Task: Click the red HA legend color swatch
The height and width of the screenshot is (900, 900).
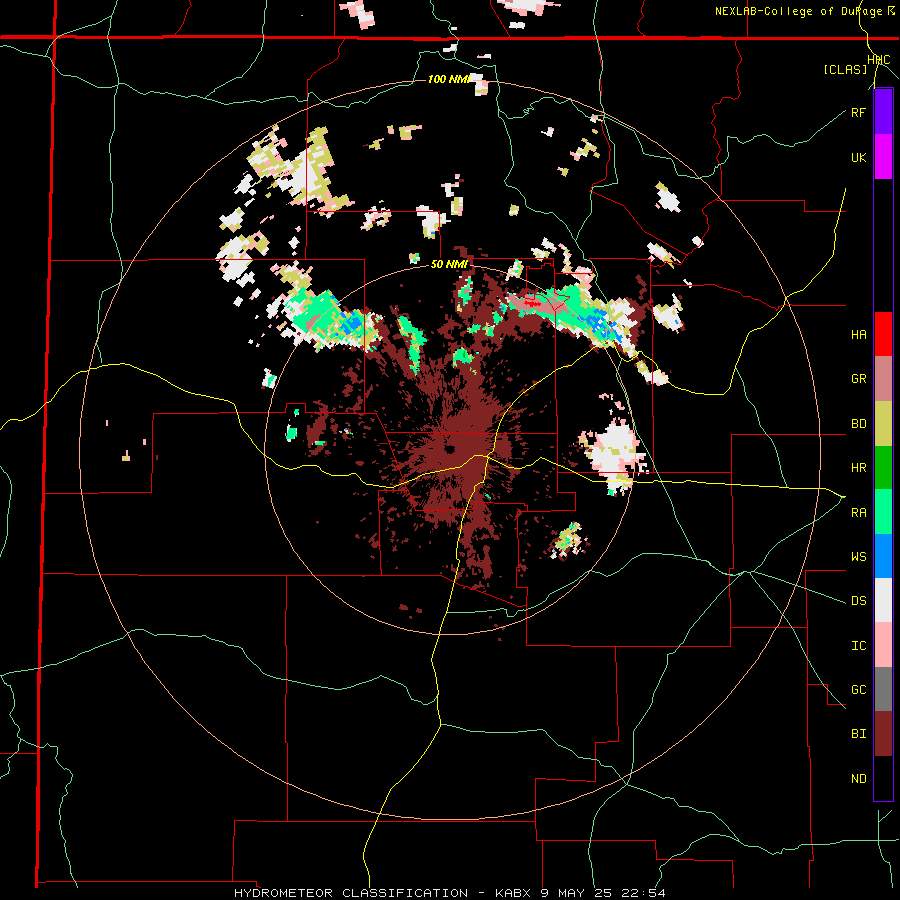Action: pyautogui.click(x=883, y=334)
